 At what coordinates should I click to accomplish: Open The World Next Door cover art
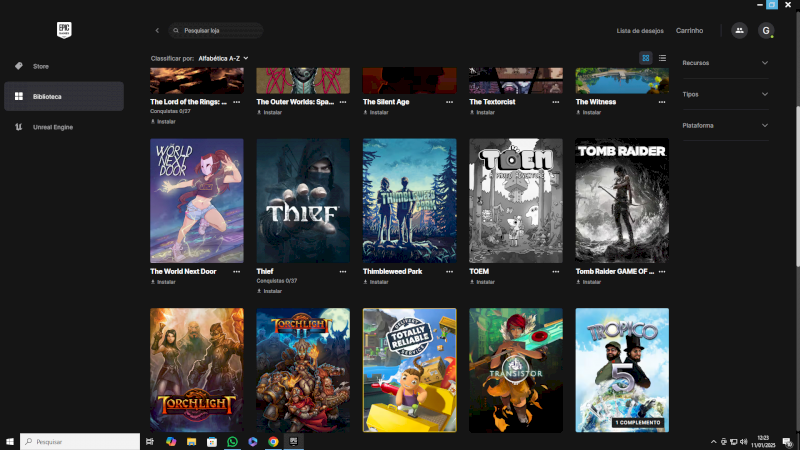click(x=197, y=201)
